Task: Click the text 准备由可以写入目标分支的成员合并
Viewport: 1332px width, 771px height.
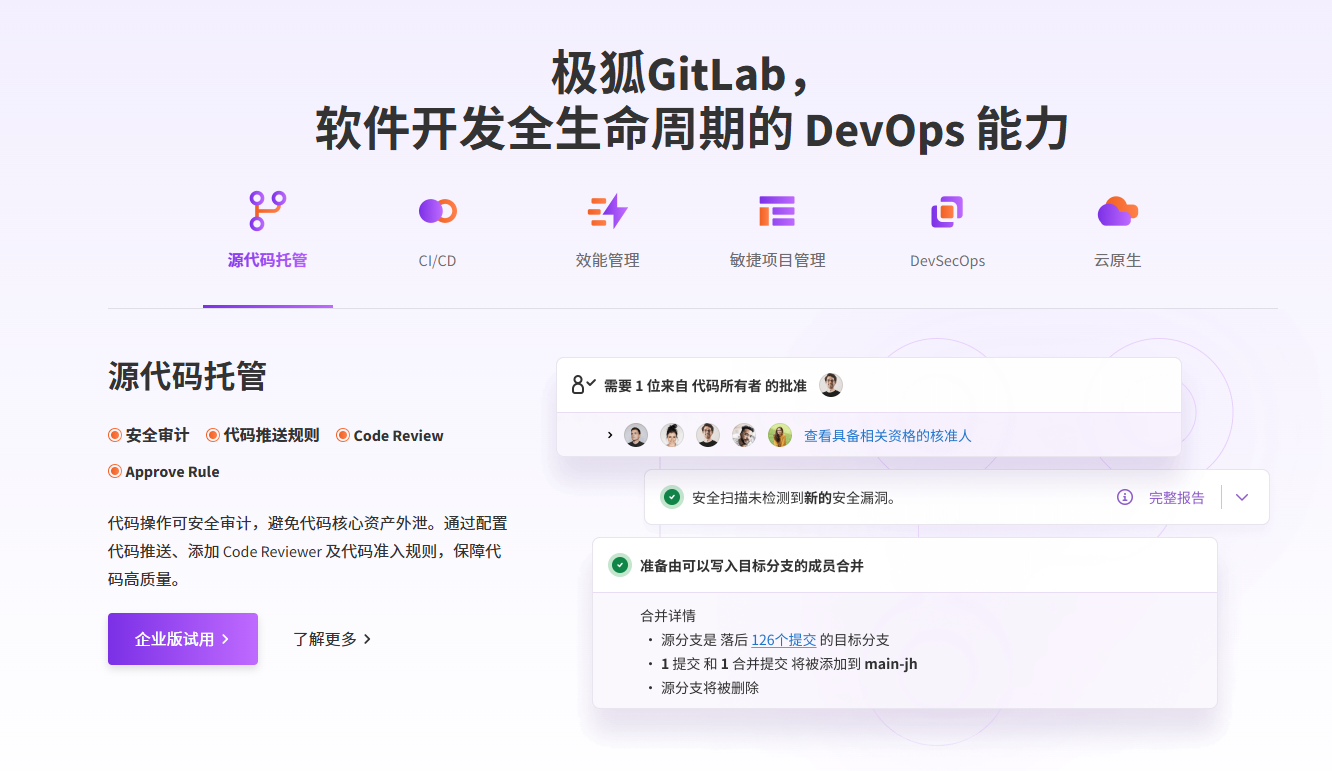Action: [x=752, y=566]
